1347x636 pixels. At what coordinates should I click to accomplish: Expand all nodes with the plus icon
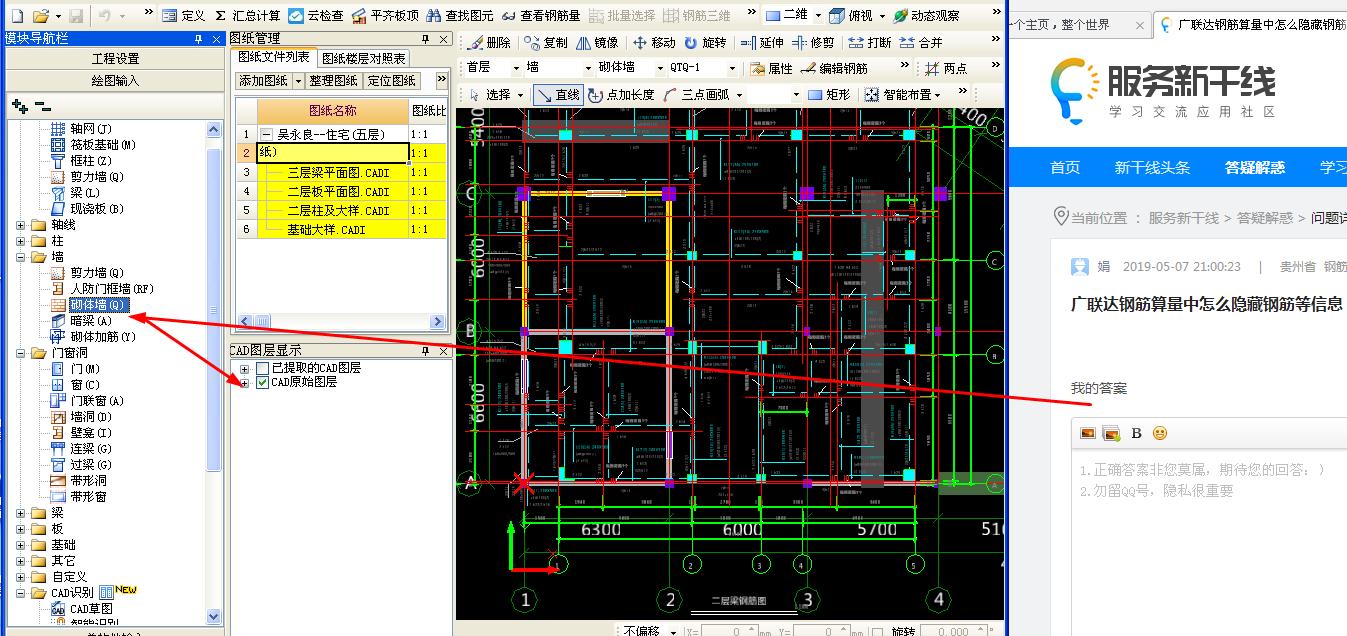click(x=19, y=106)
